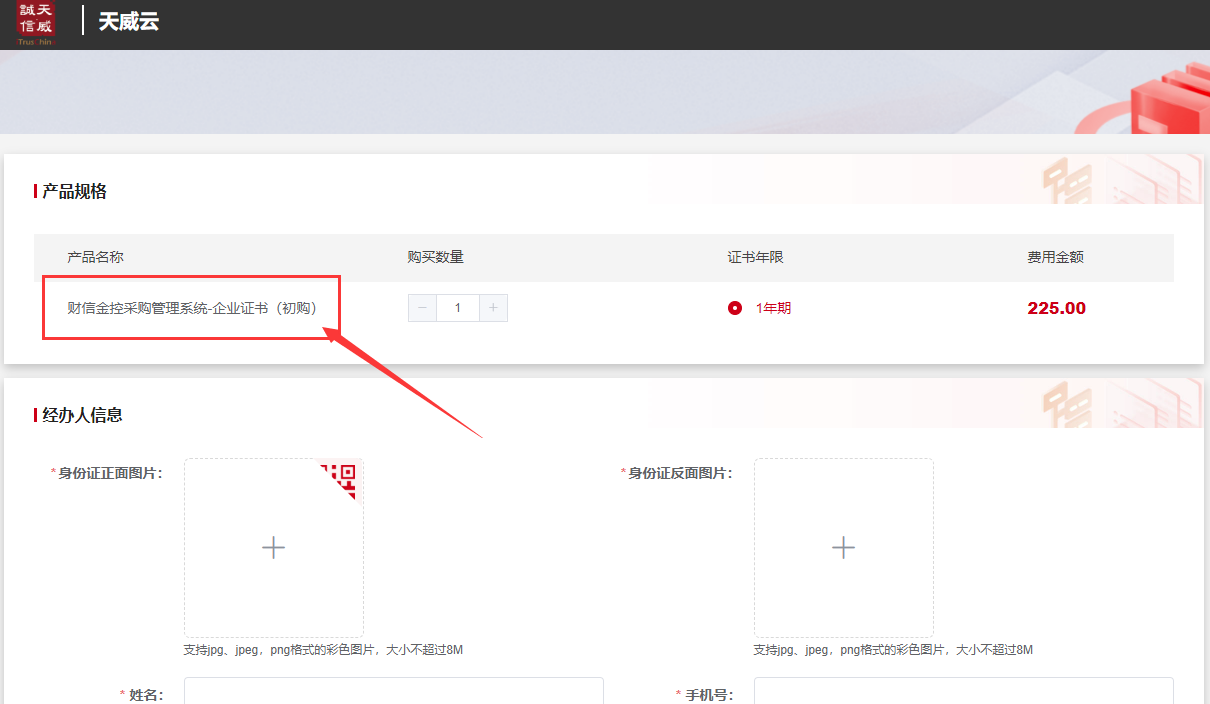Click the red banner graphic at top right
1210x704 pixels.
point(1168,100)
